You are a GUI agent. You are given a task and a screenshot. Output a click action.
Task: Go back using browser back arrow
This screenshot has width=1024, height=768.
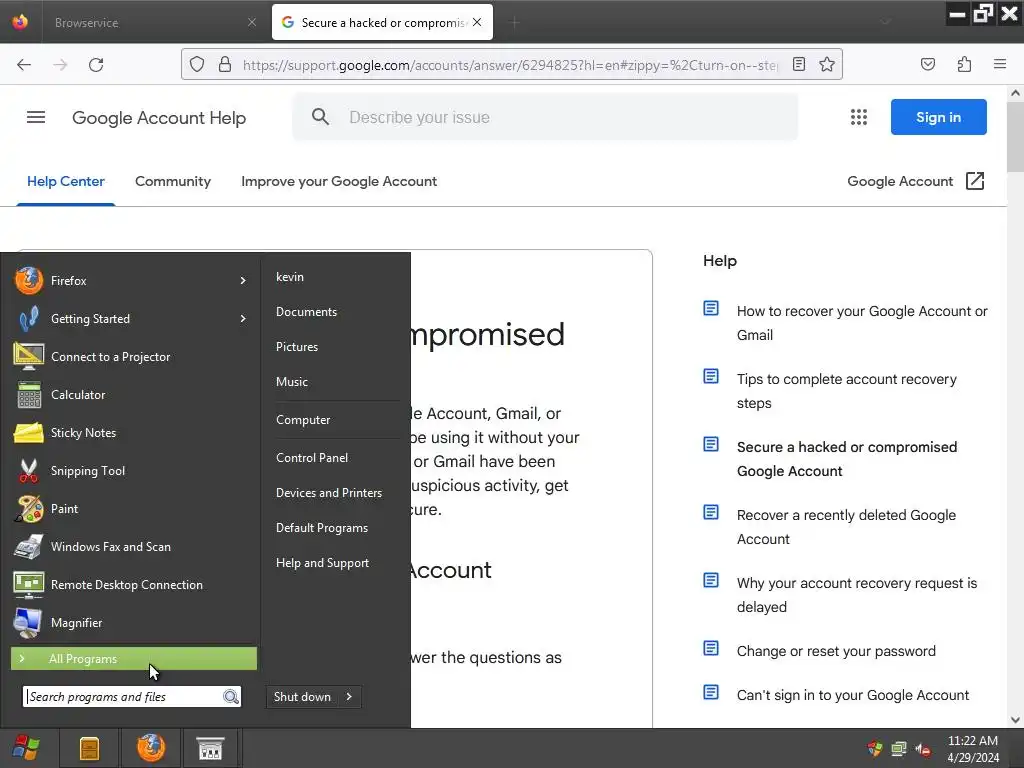click(x=24, y=65)
